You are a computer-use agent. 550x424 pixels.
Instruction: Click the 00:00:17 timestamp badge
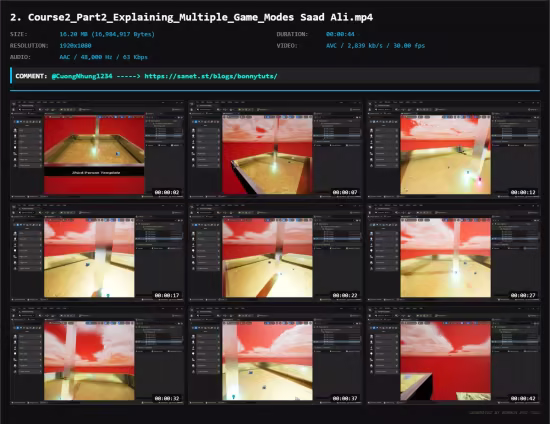[167, 295]
